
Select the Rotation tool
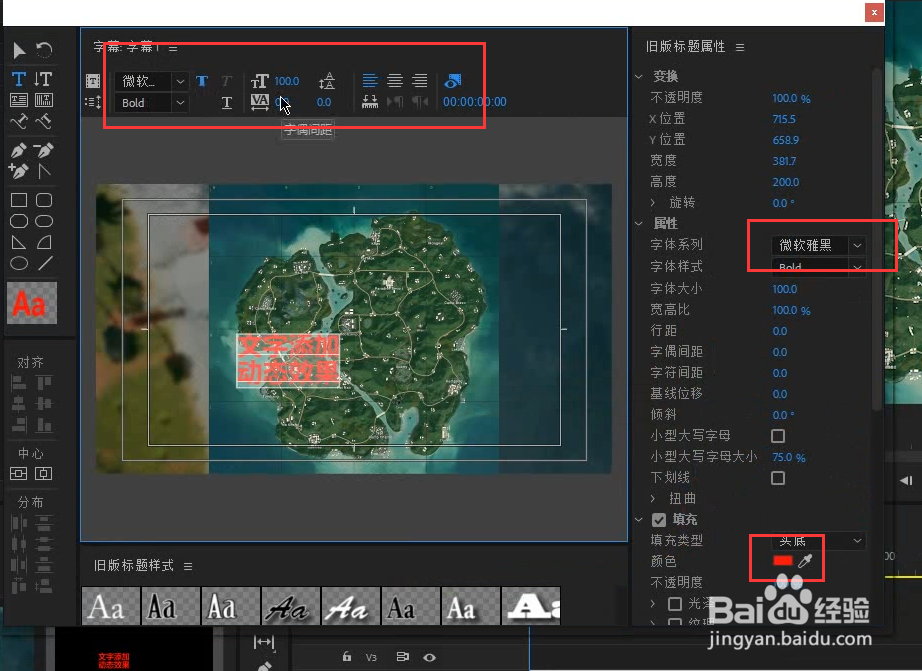tap(44, 50)
